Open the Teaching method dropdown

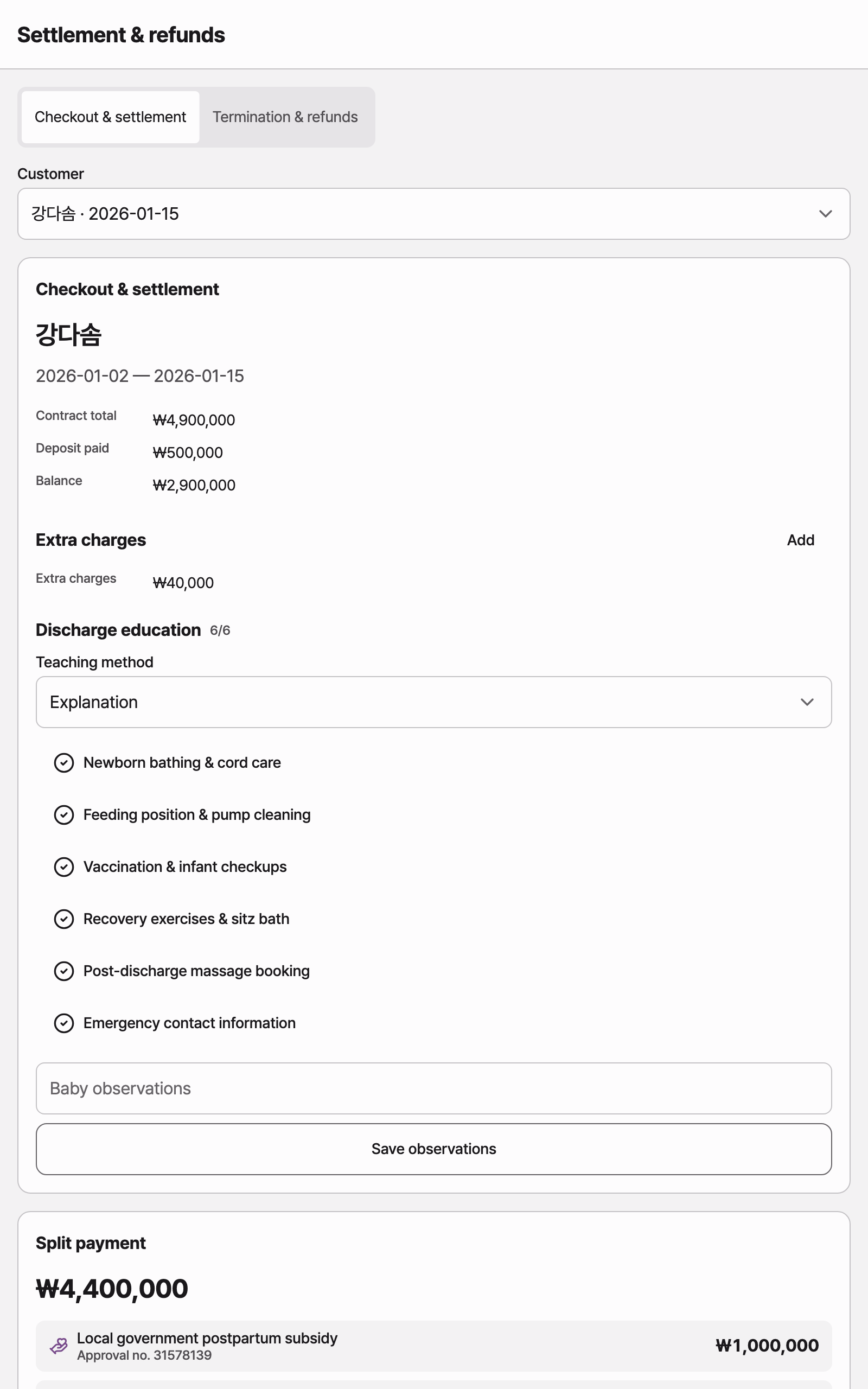pos(433,702)
